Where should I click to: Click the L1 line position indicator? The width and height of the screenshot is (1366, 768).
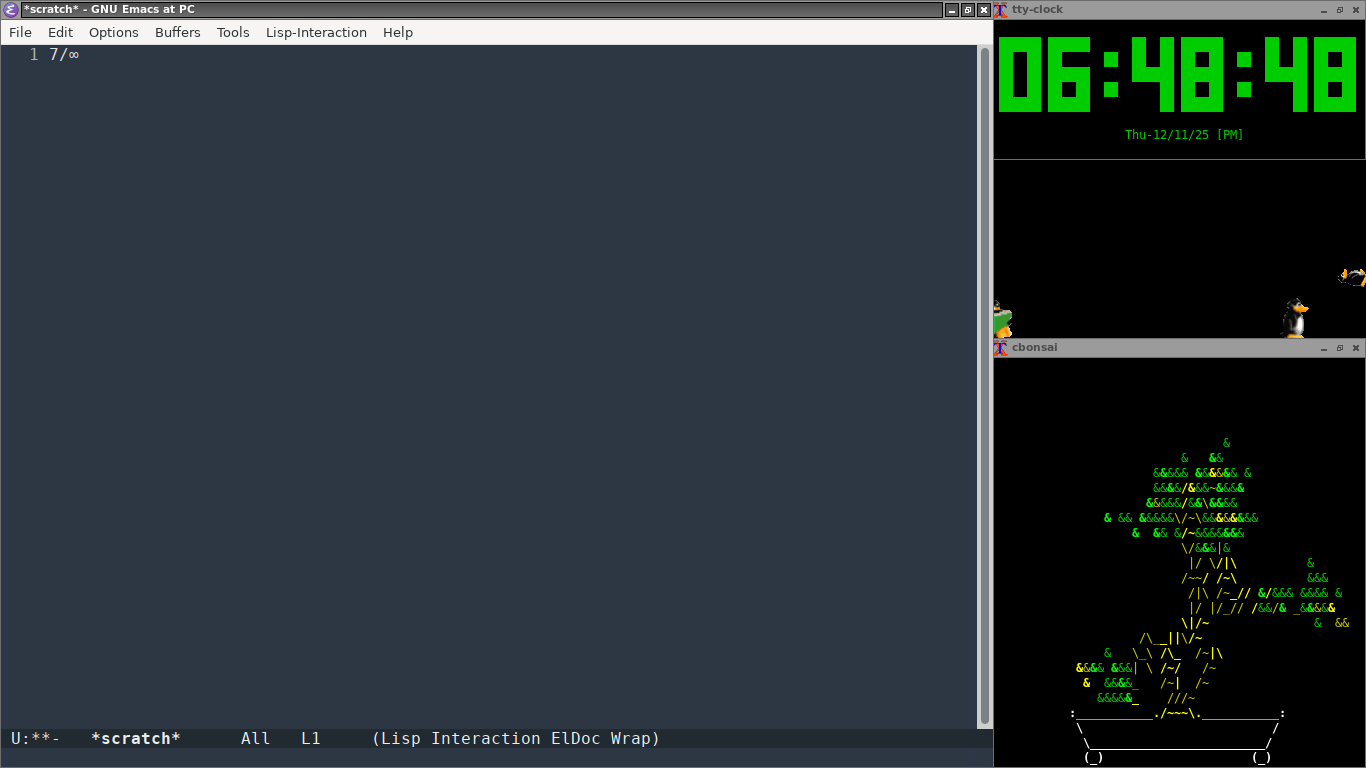point(311,739)
